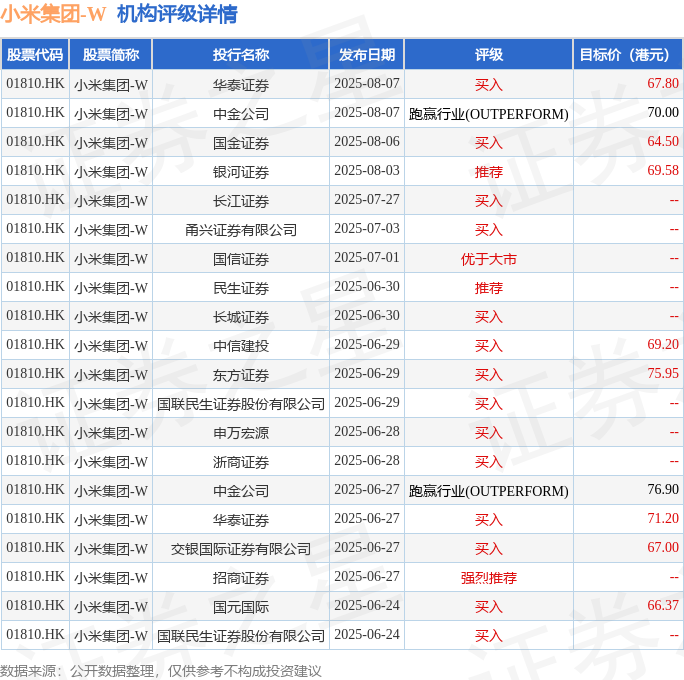The height and width of the screenshot is (680, 684).
Task: Select the 国元国际 cell
Action: 241,607
